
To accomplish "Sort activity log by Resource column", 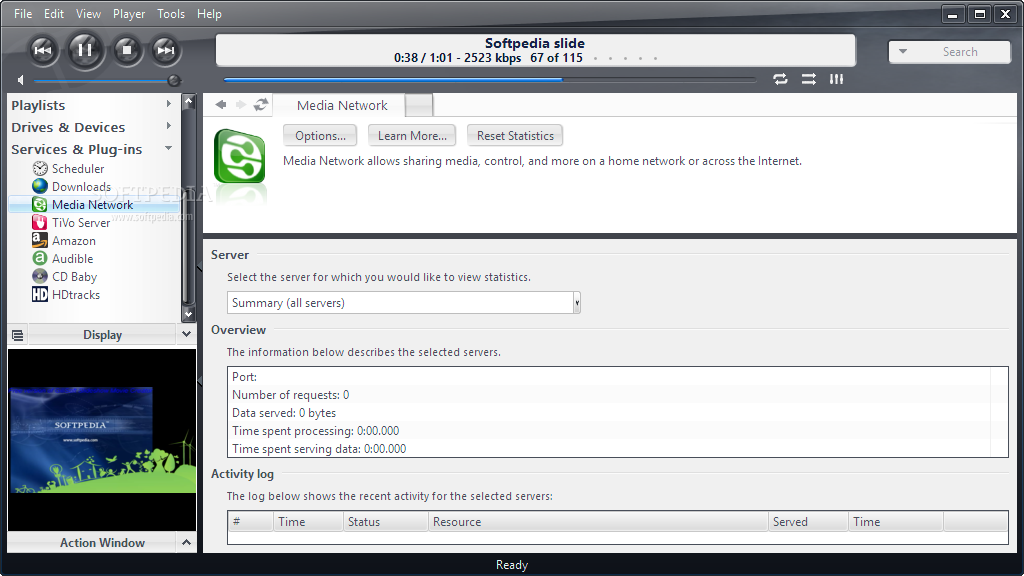I will point(598,522).
